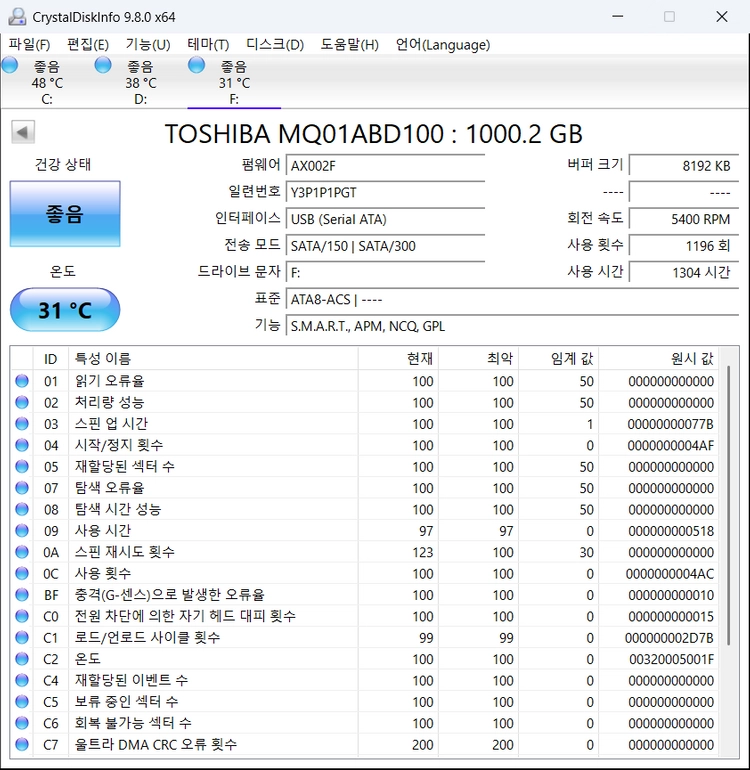Image resolution: width=750 pixels, height=770 pixels.
Task: Click the disk title TOSHIBA MQ01ABD100 : 1000.2 GB
Action: coord(373,134)
